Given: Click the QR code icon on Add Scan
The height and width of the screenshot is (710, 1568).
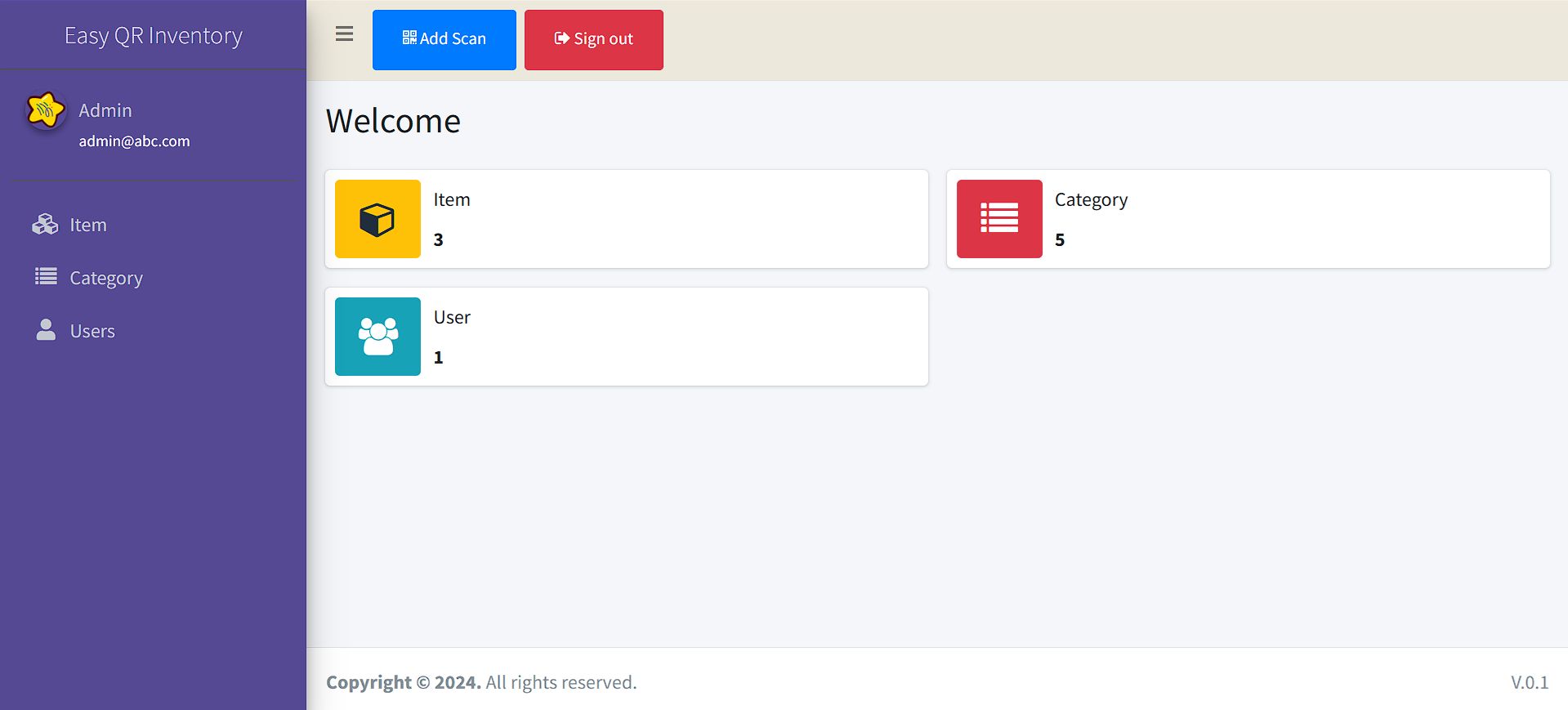Looking at the screenshot, I should tap(409, 38).
